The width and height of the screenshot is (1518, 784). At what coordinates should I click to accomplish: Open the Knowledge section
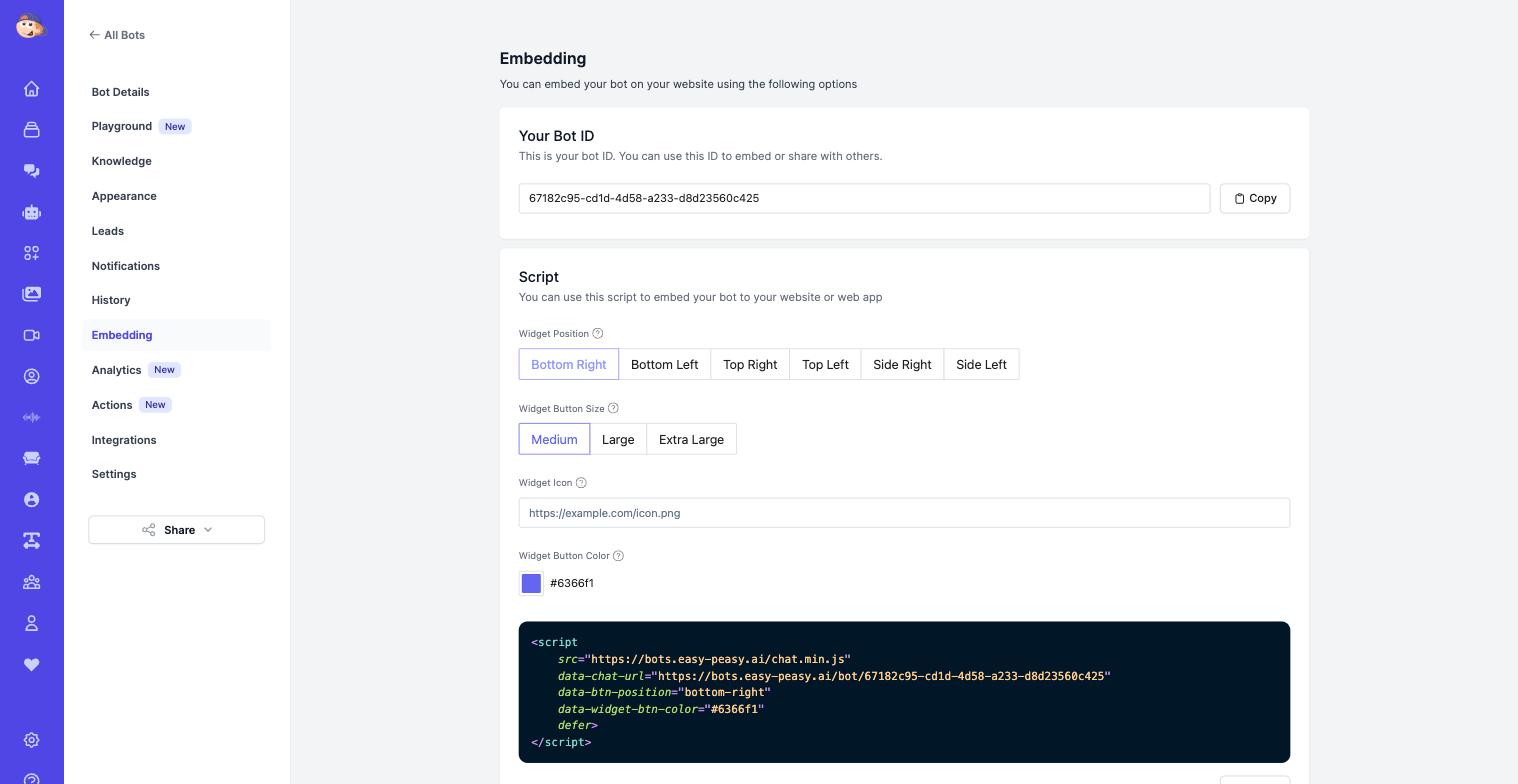coord(121,161)
